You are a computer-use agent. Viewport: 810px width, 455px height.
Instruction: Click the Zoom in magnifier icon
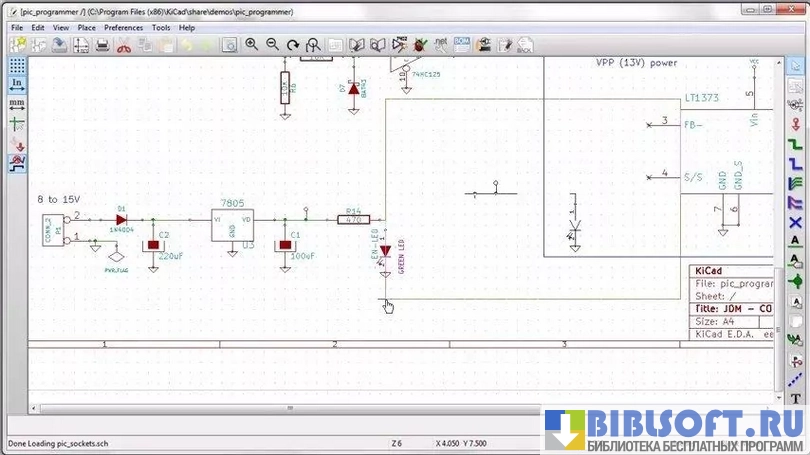tap(251, 45)
